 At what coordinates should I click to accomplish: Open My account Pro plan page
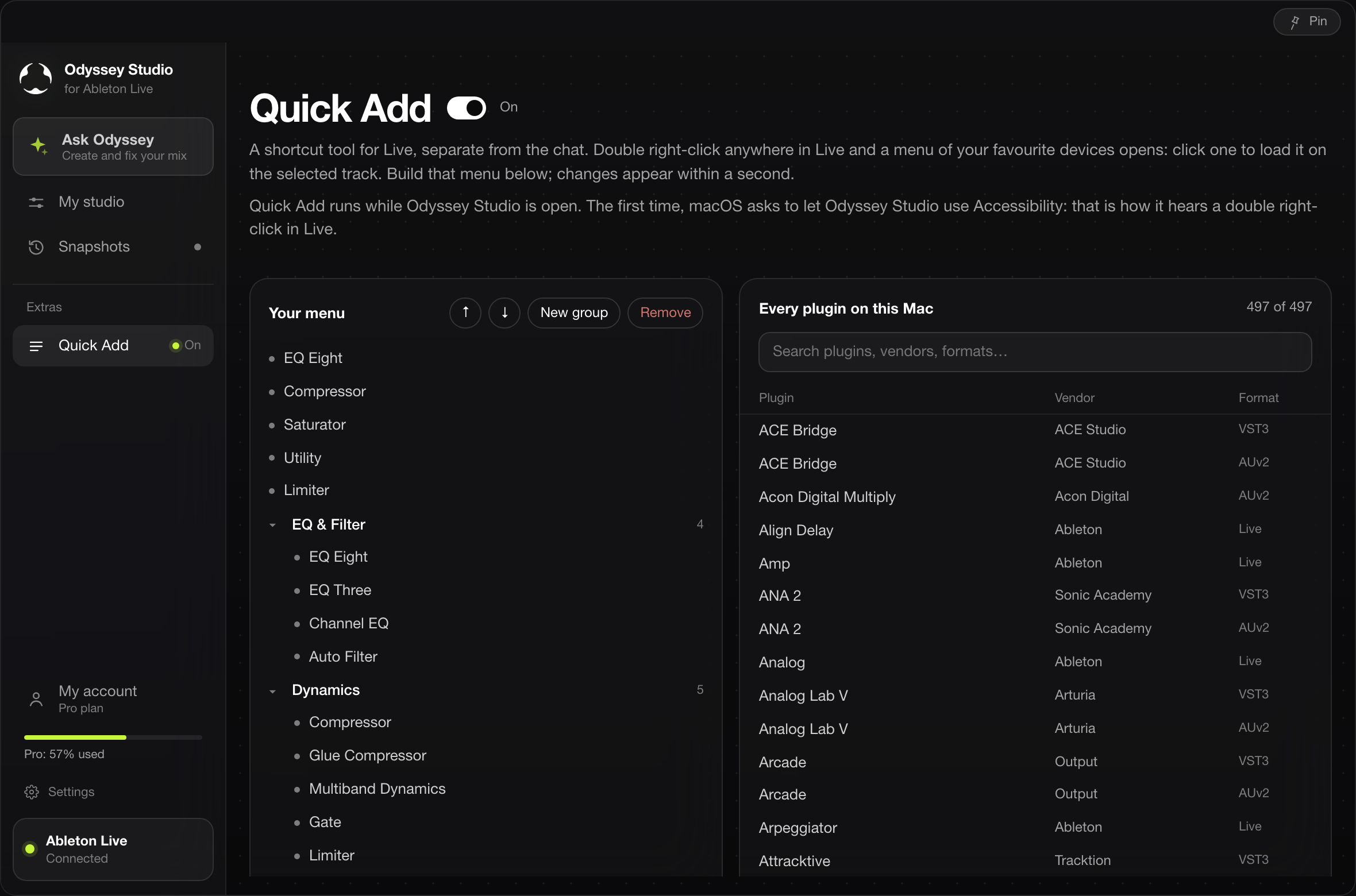coord(113,699)
